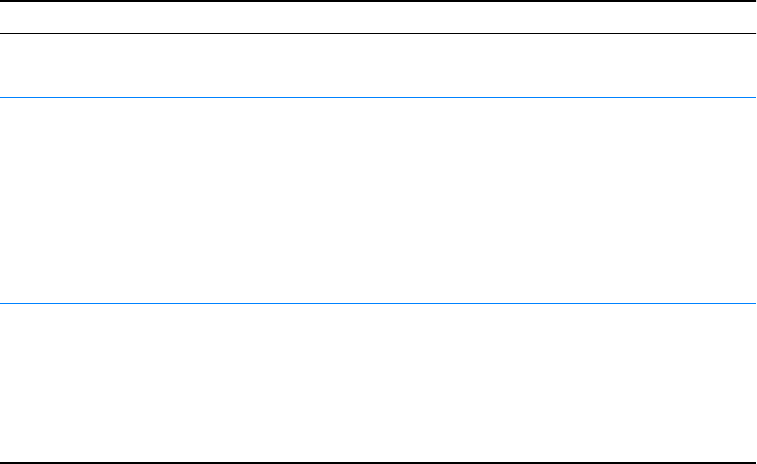
Task: Click right end of the bottom border line
Action: [x=753, y=462]
